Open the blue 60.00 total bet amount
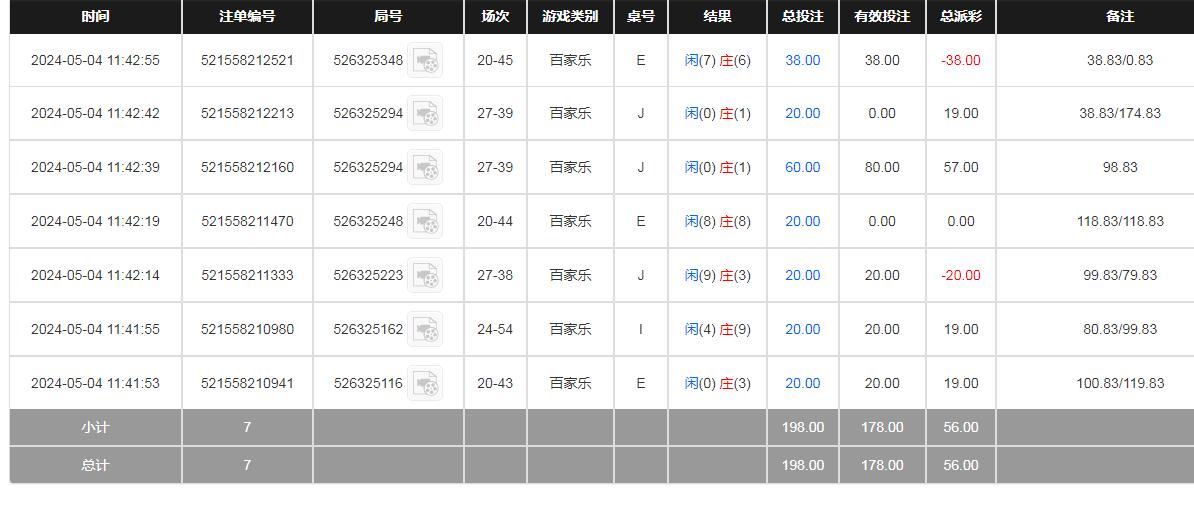Viewport: 1194px width, 520px height. click(x=802, y=168)
